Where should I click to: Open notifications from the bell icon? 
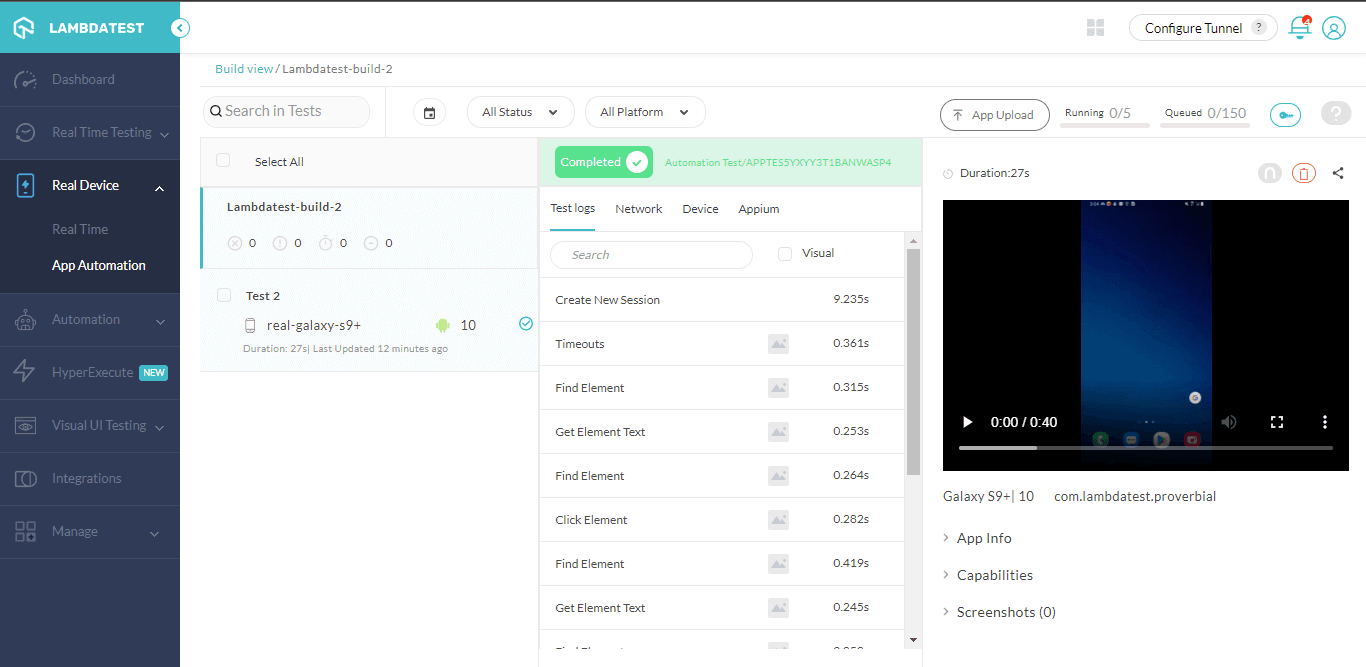(x=1299, y=27)
